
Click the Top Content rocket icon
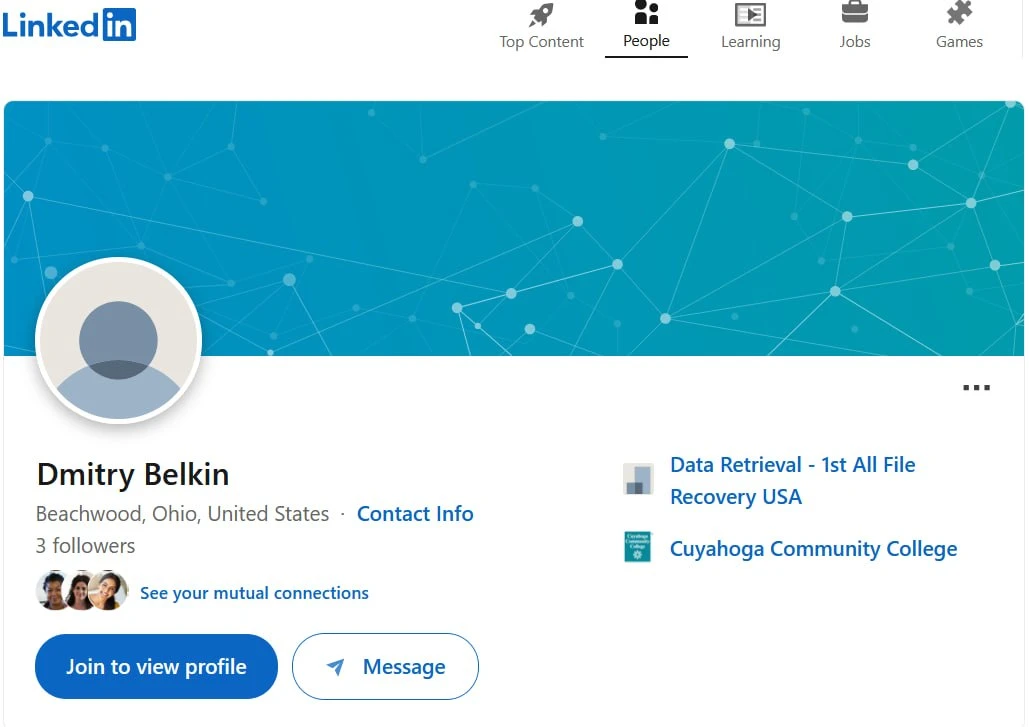pos(541,14)
